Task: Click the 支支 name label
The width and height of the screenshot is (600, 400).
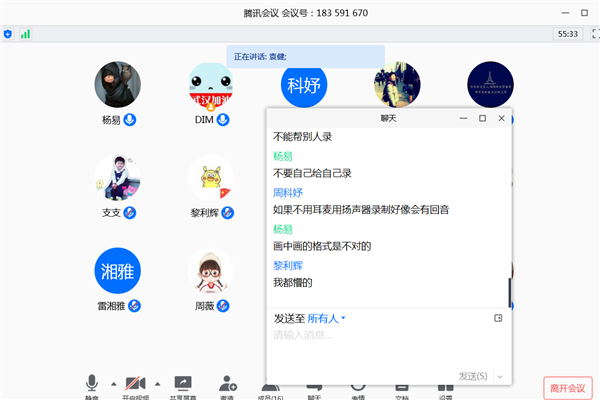Action: pyautogui.click(x=111, y=213)
